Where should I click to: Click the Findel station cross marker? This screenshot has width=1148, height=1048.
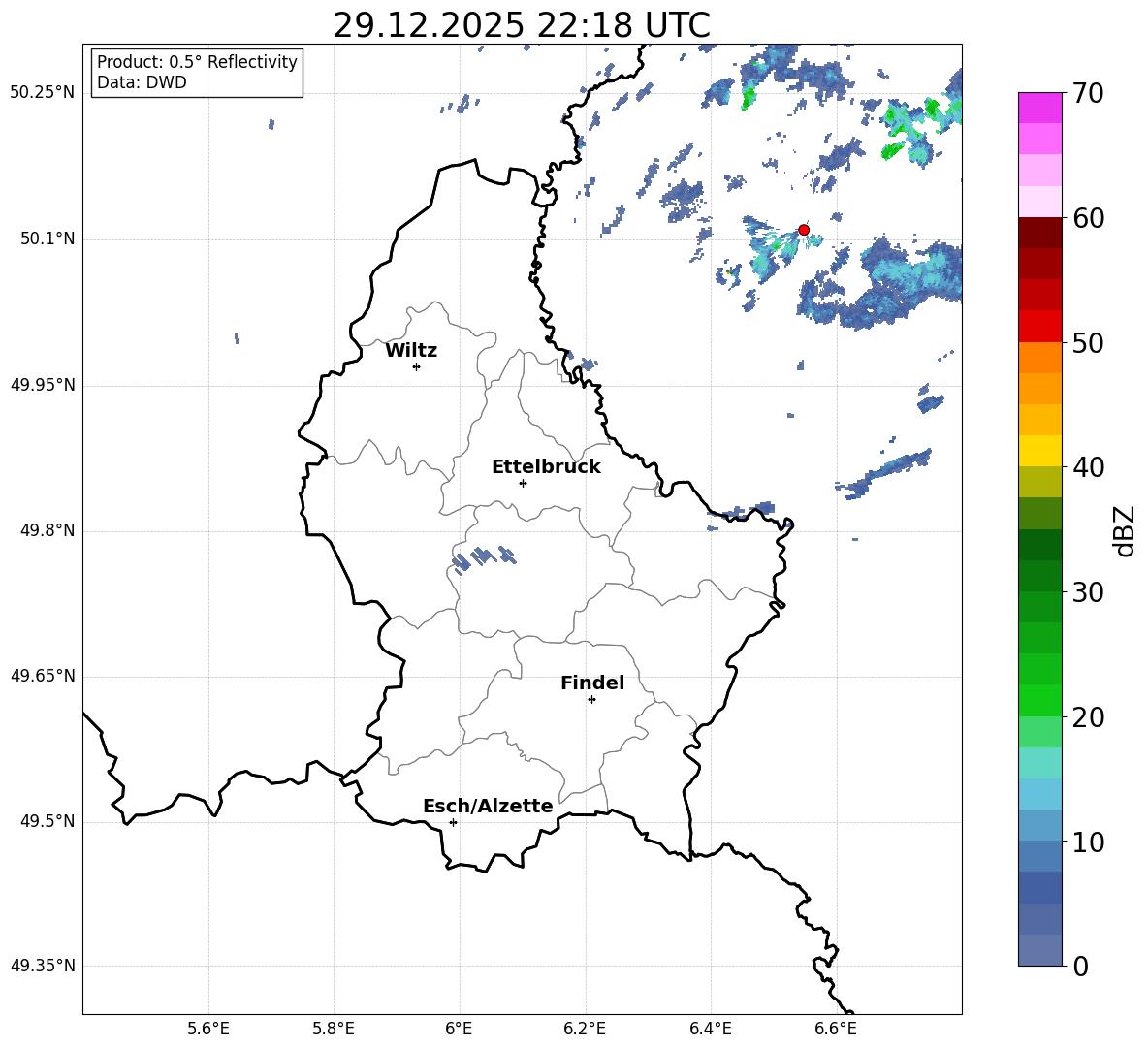pos(591,700)
